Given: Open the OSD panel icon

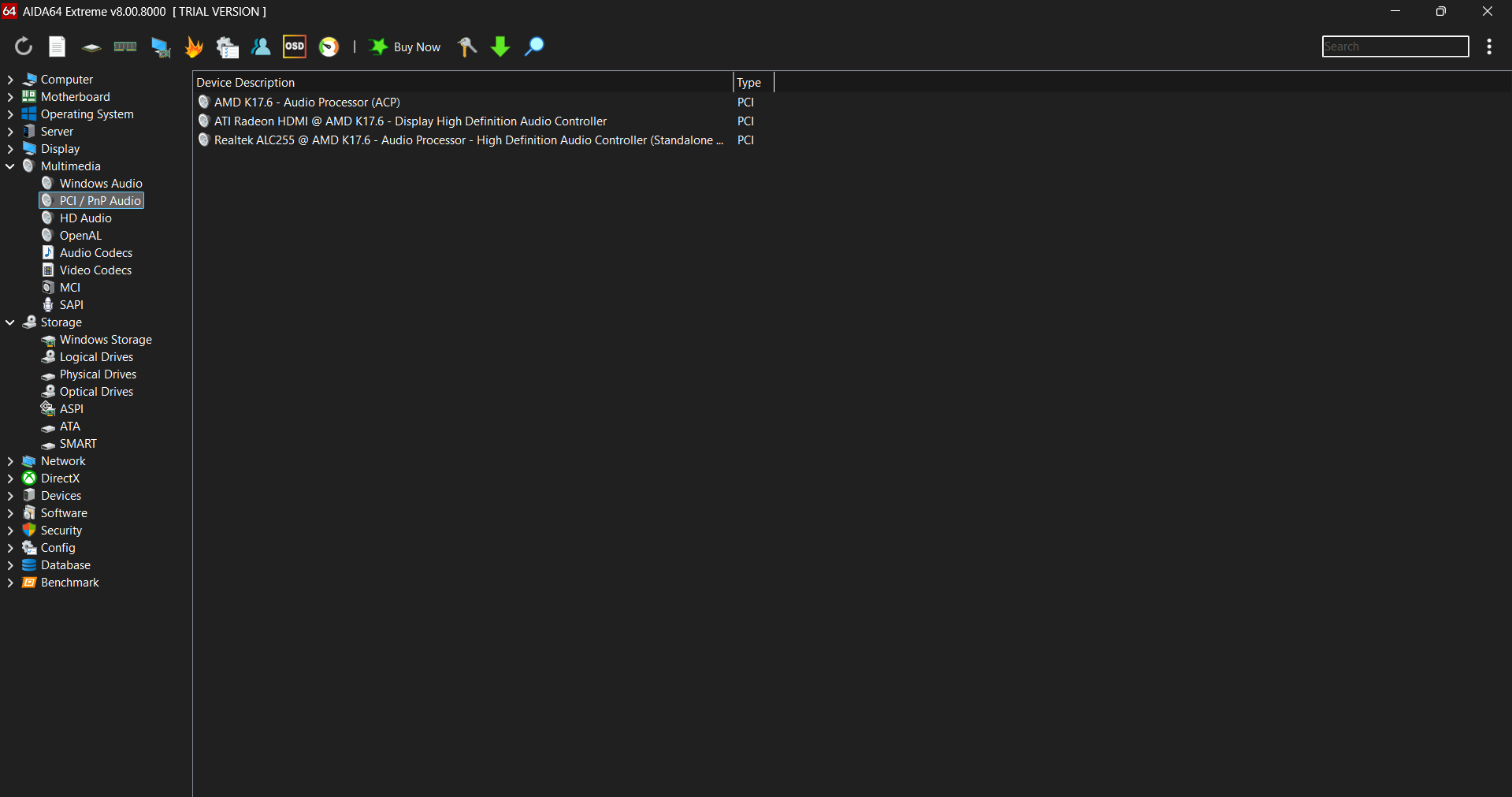Looking at the screenshot, I should [x=295, y=47].
